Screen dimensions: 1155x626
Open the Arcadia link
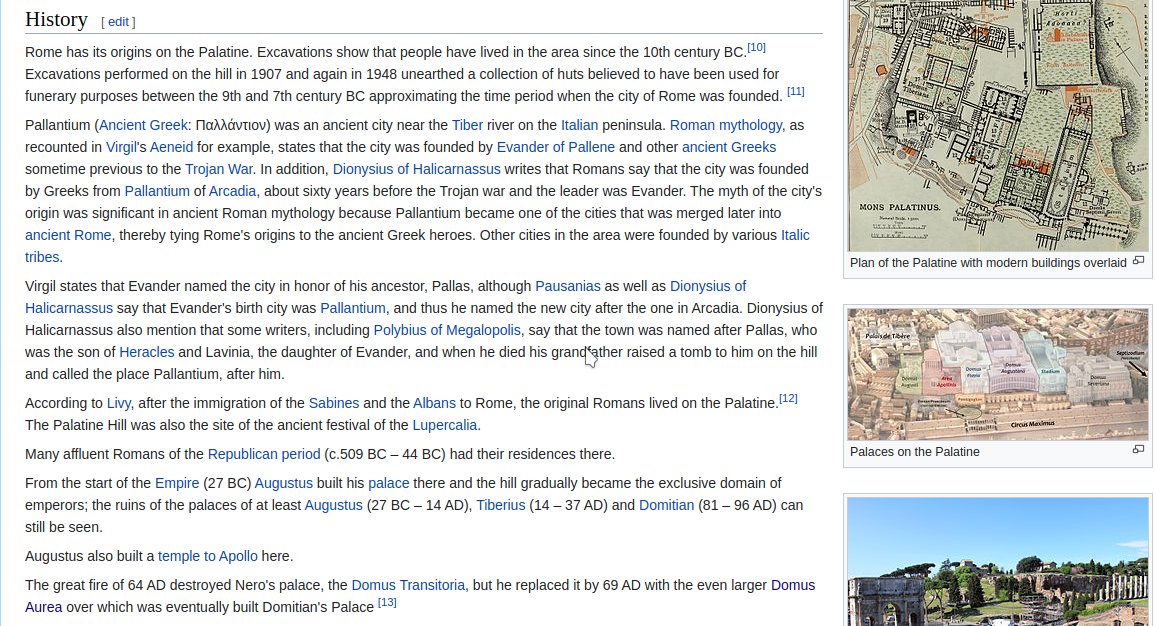[x=232, y=191]
